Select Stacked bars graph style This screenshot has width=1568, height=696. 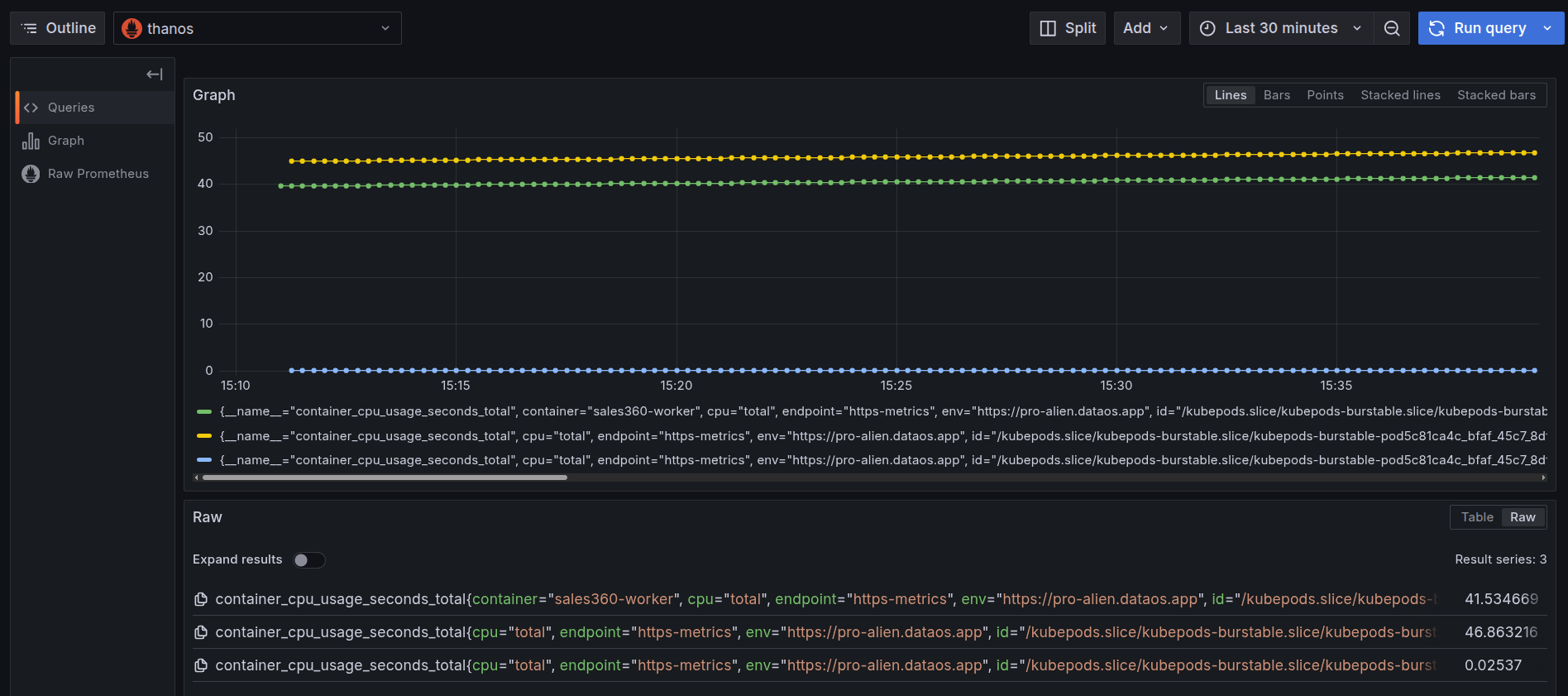click(x=1495, y=95)
